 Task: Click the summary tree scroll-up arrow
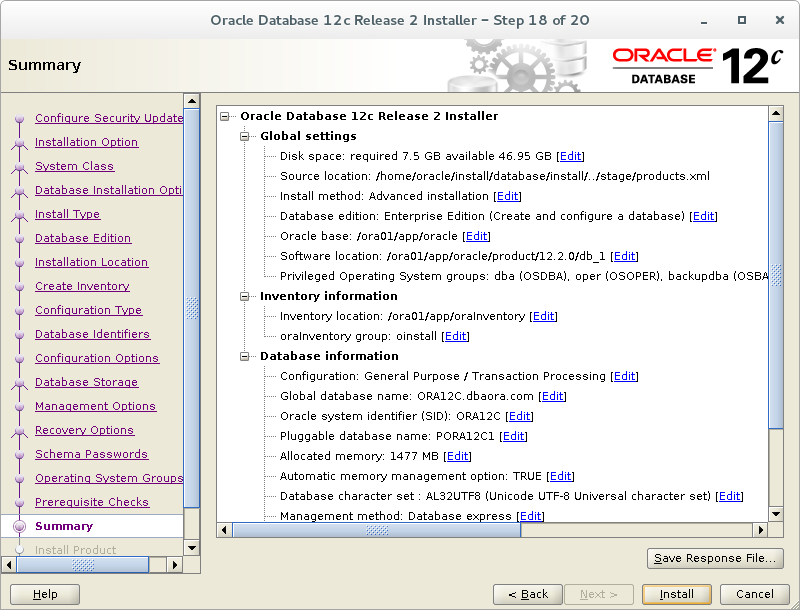776,113
